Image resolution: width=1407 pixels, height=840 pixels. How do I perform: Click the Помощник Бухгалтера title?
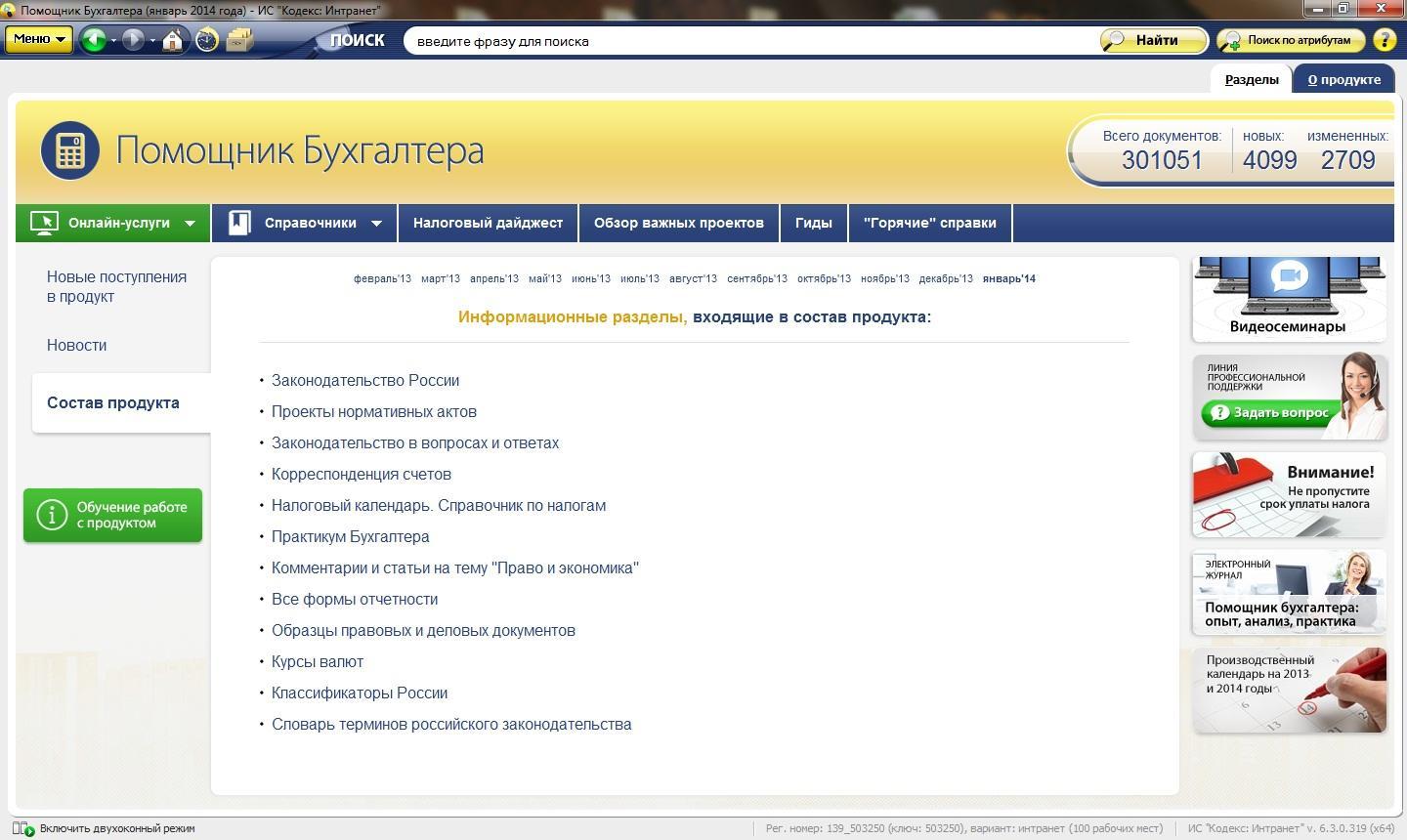pyautogui.click(x=300, y=150)
